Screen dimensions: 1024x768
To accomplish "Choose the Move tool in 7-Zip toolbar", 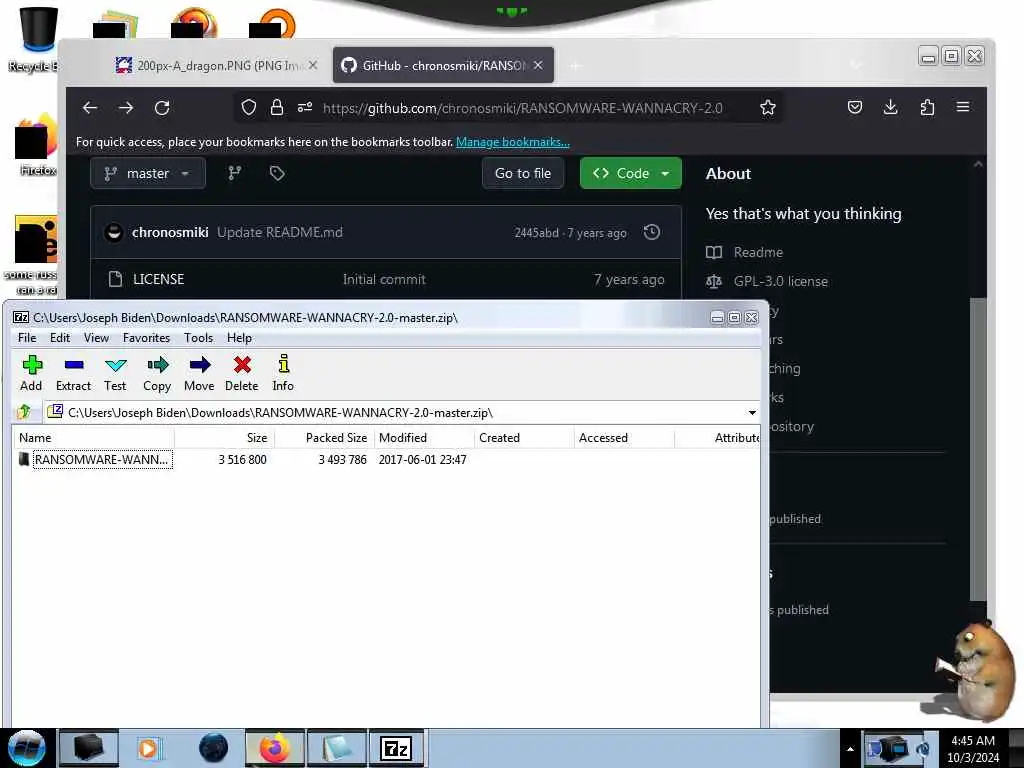I will click(x=199, y=374).
